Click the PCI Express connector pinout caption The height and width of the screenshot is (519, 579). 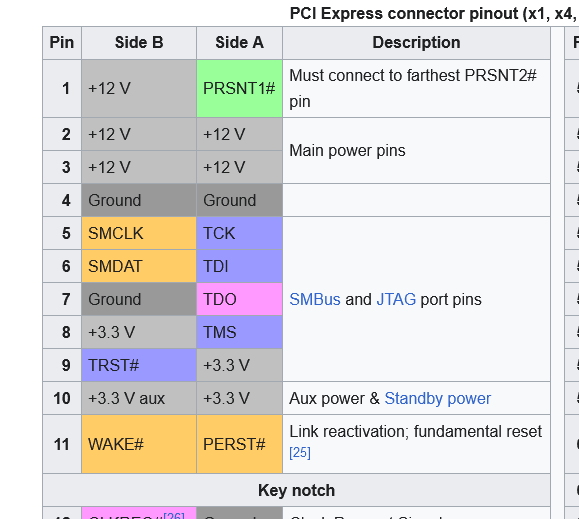click(434, 14)
